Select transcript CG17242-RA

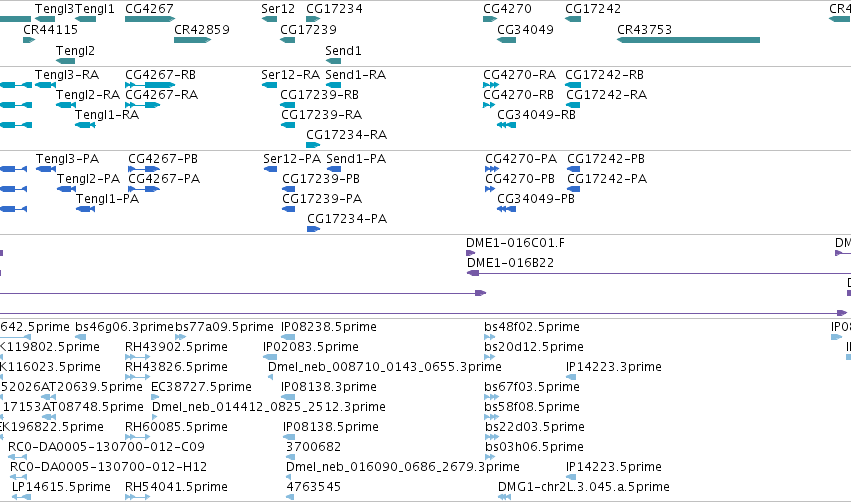coord(607,94)
